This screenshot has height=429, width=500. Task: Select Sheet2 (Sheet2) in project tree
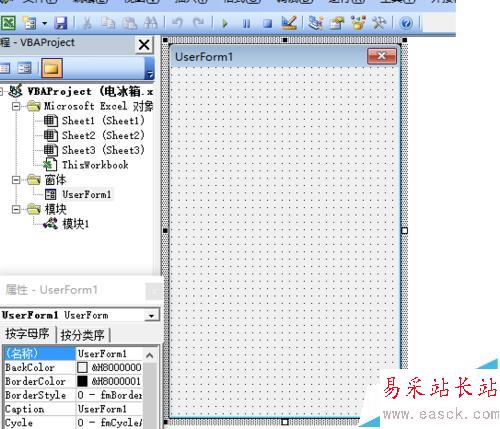coord(103,135)
